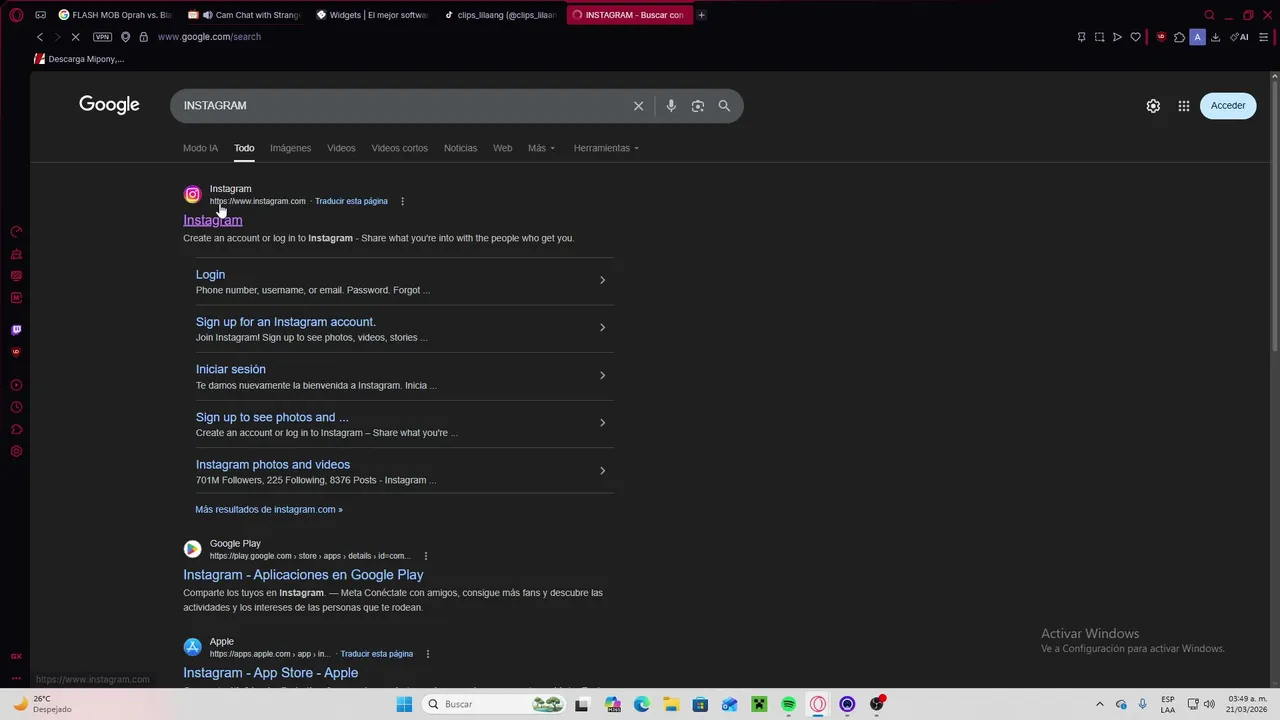Open Google quick settings gear
1280x720 pixels.
tap(1153, 106)
